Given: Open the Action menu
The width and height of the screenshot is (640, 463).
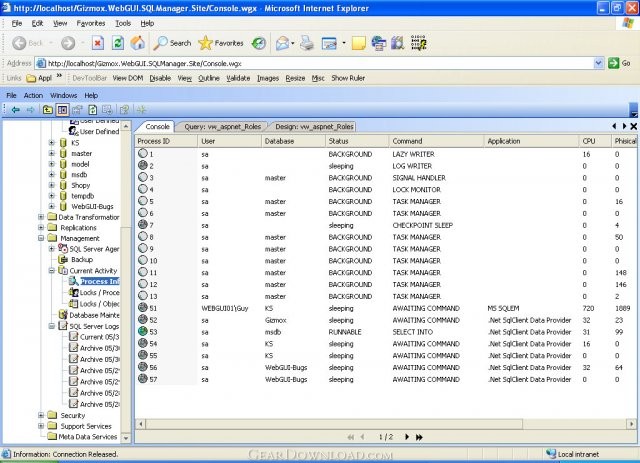Looking at the screenshot, I should coord(33,96).
